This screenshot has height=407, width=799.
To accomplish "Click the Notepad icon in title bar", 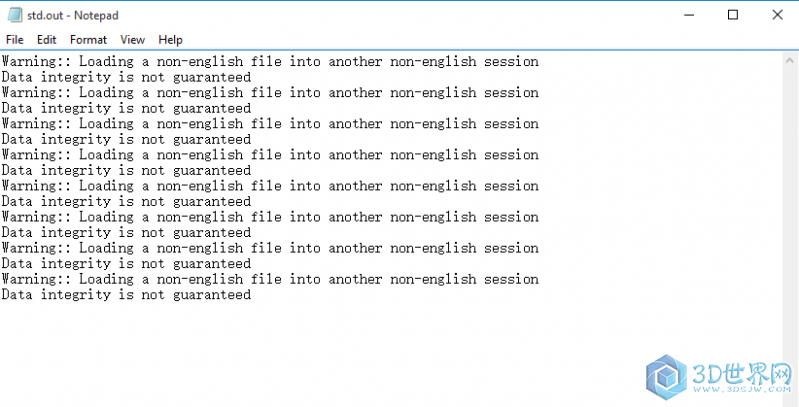I will pyautogui.click(x=15, y=15).
